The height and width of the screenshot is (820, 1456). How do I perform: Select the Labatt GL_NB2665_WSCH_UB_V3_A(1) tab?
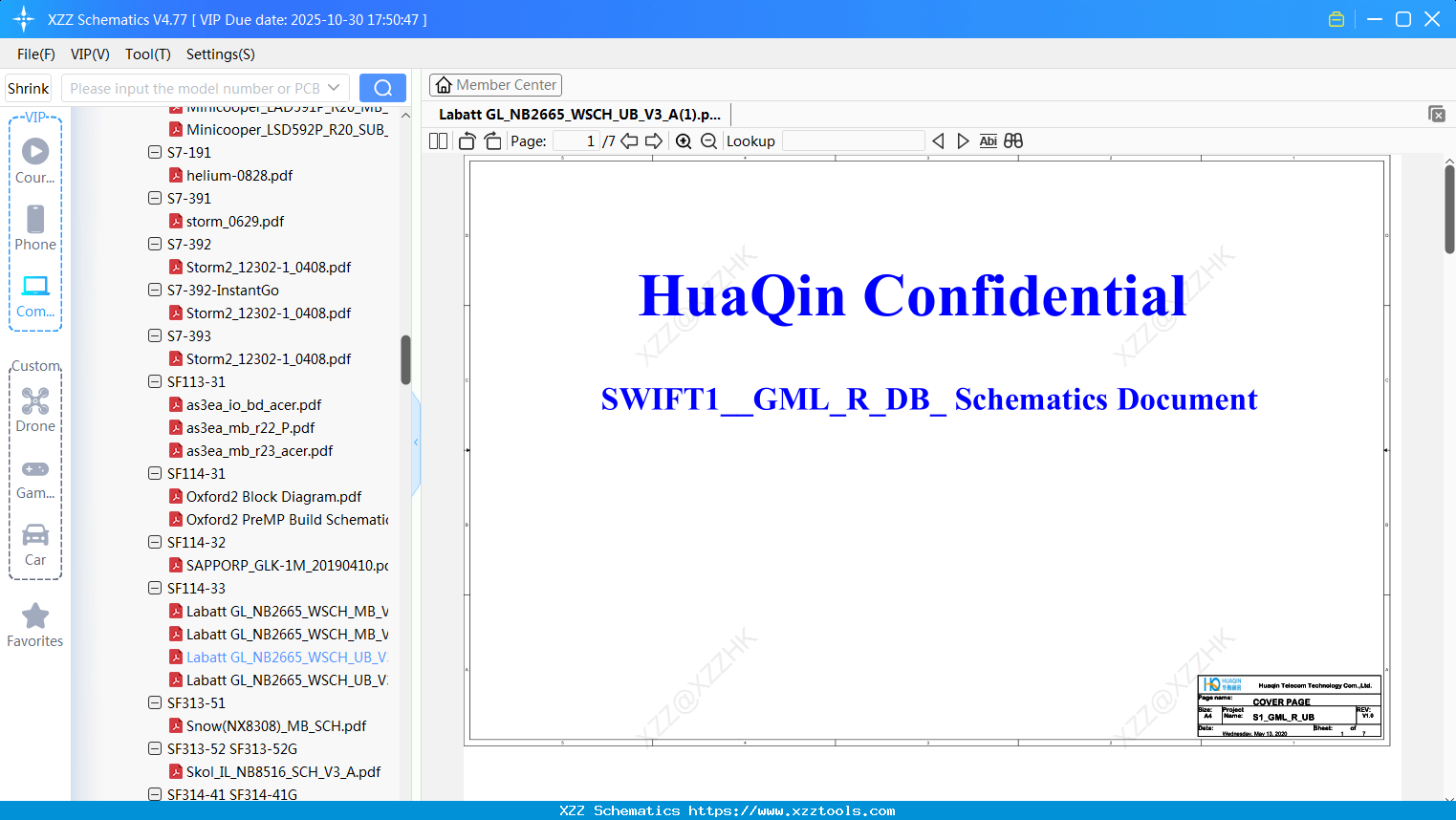coord(579,115)
